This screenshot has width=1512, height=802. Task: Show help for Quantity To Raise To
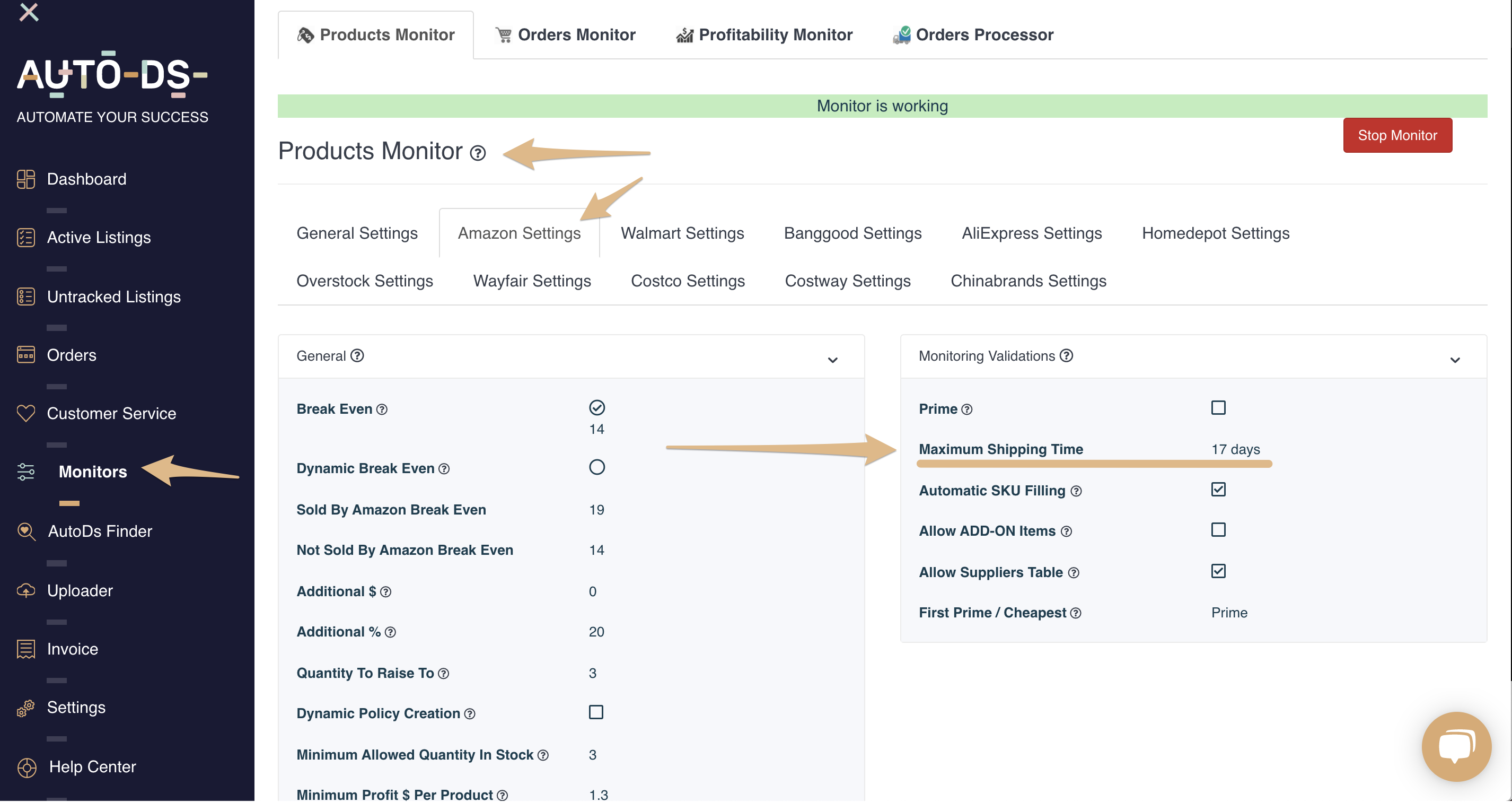tap(444, 674)
